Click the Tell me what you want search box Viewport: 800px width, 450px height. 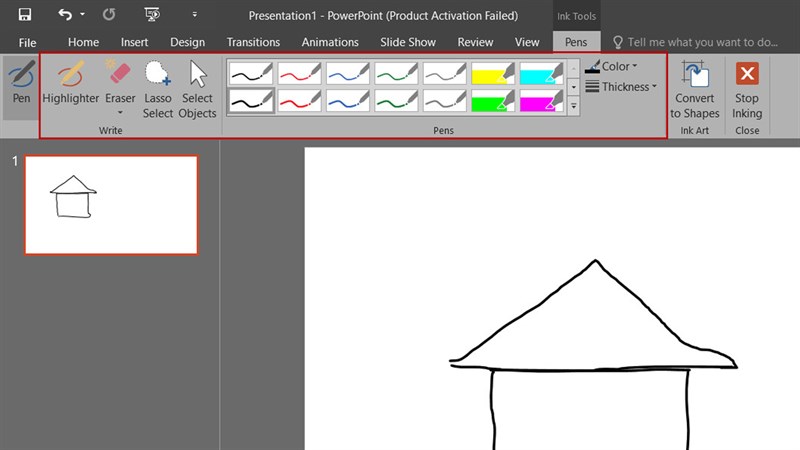(695, 42)
